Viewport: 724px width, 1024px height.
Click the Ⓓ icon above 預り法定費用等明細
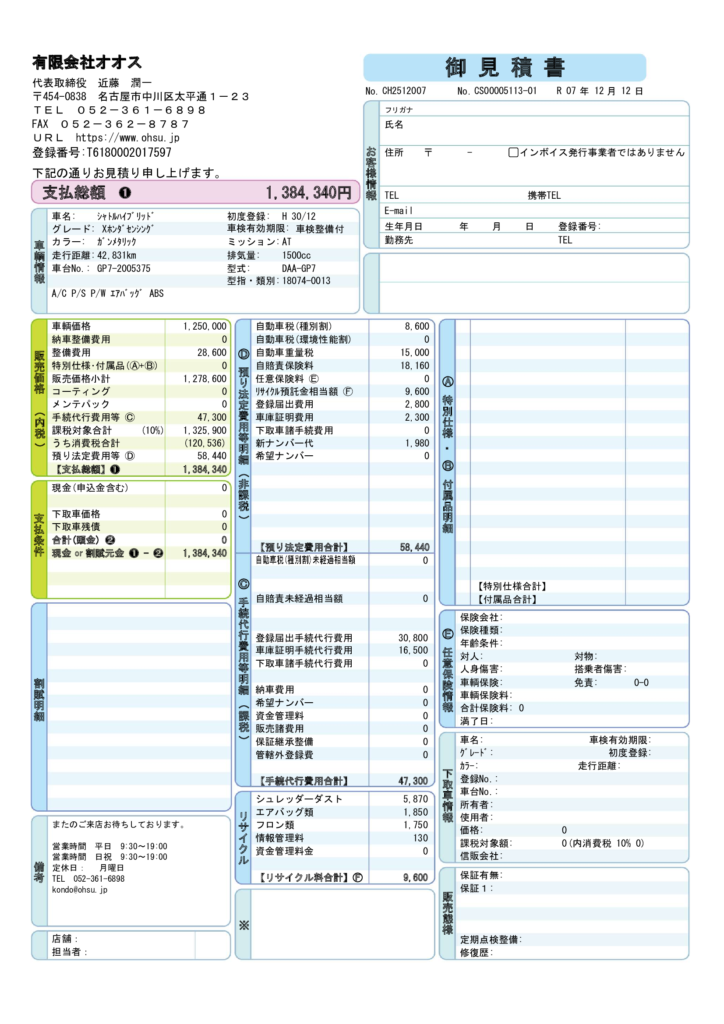pyautogui.click(x=243, y=355)
